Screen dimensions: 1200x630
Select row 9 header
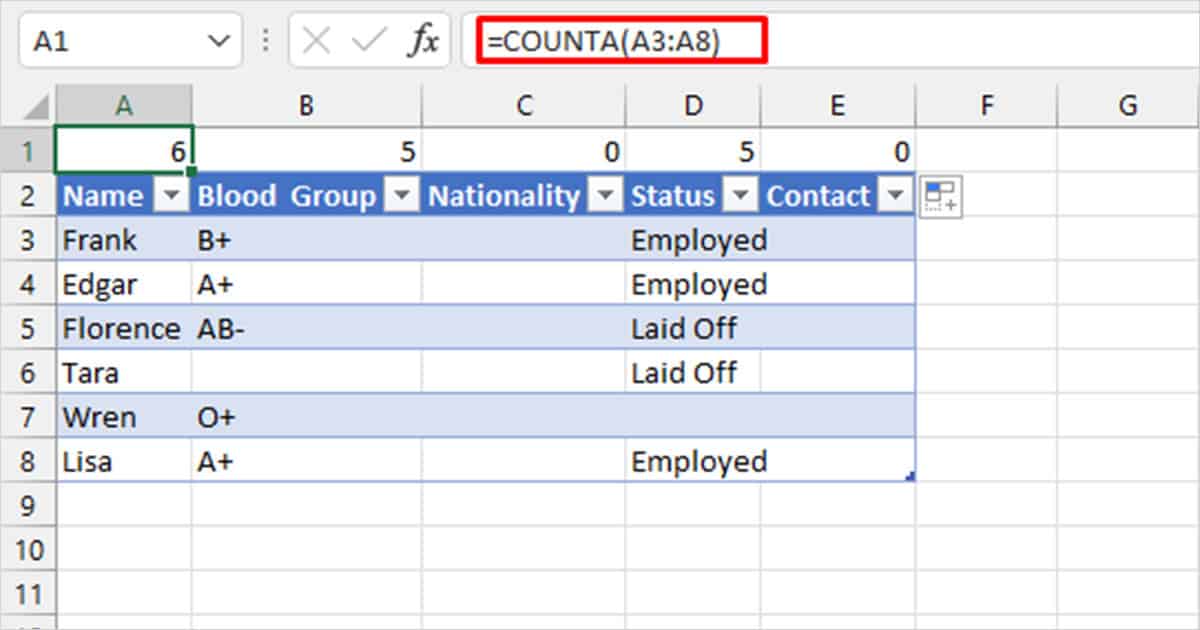click(x=29, y=505)
